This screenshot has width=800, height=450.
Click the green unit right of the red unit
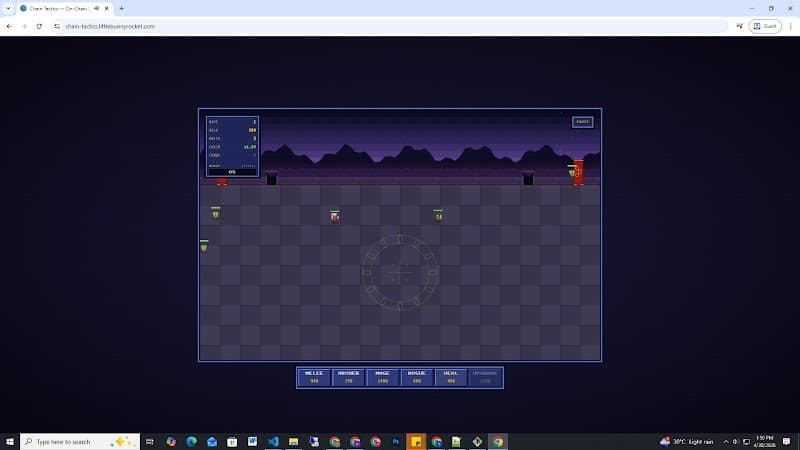[x=438, y=216]
